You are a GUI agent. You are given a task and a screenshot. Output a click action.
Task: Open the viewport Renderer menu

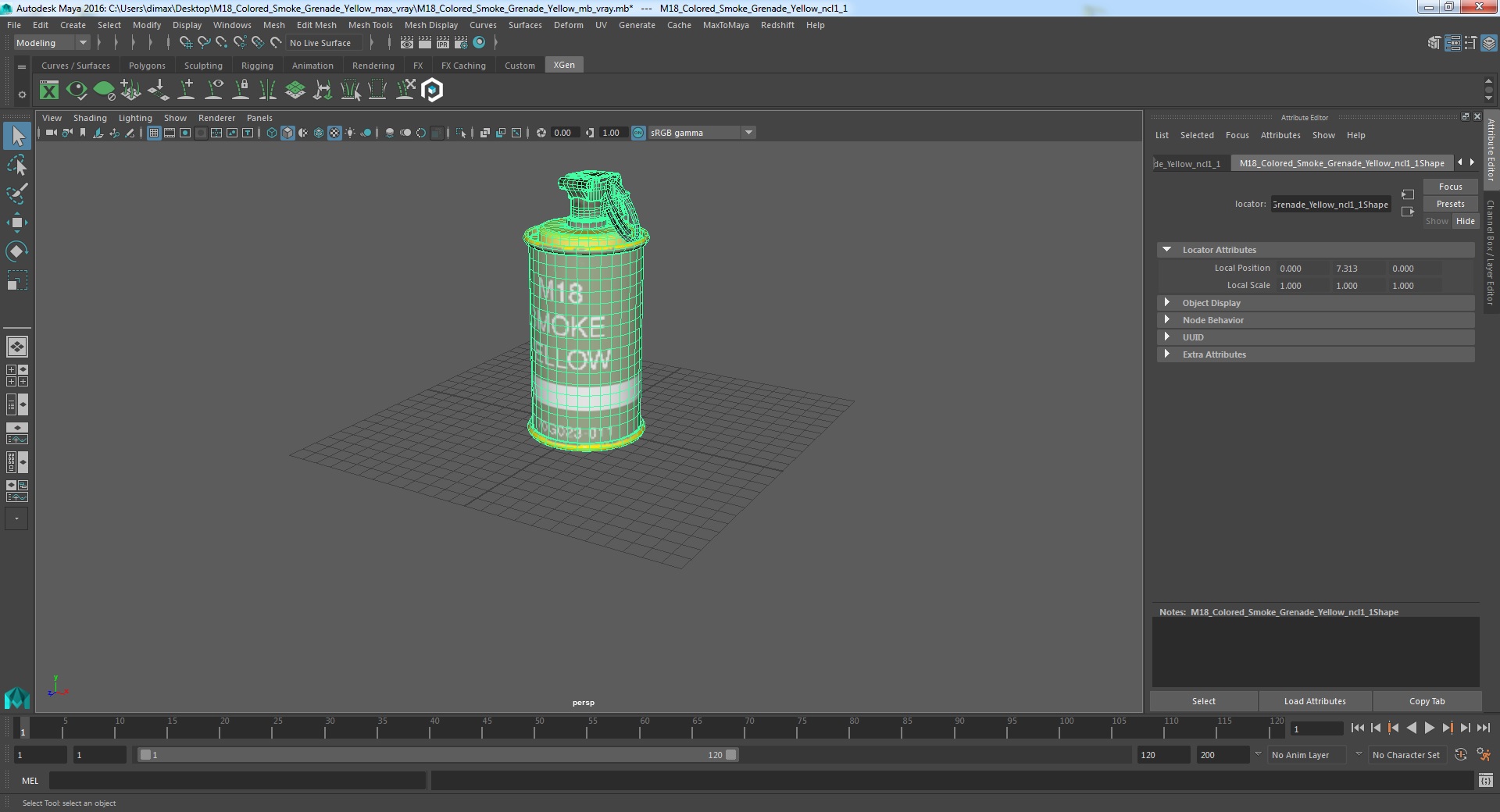point(216,118)
